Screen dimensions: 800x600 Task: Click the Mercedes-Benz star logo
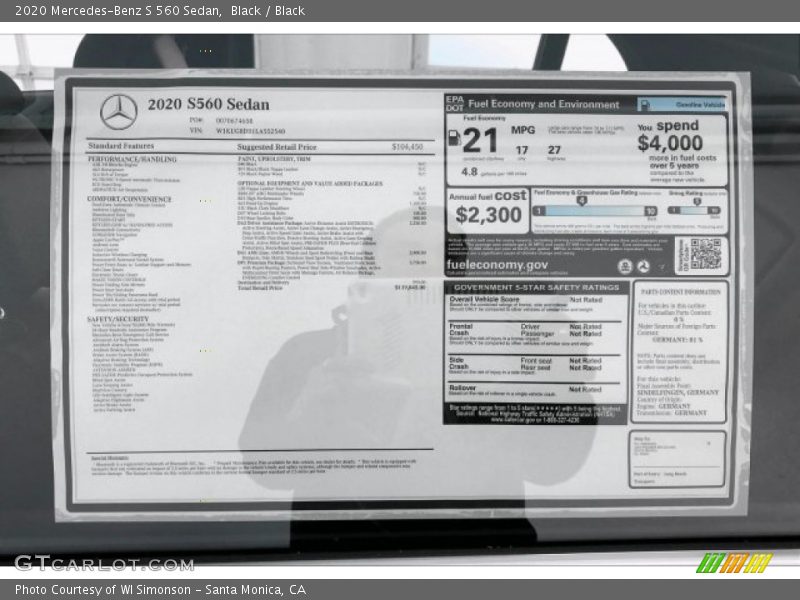pos(120,113)
